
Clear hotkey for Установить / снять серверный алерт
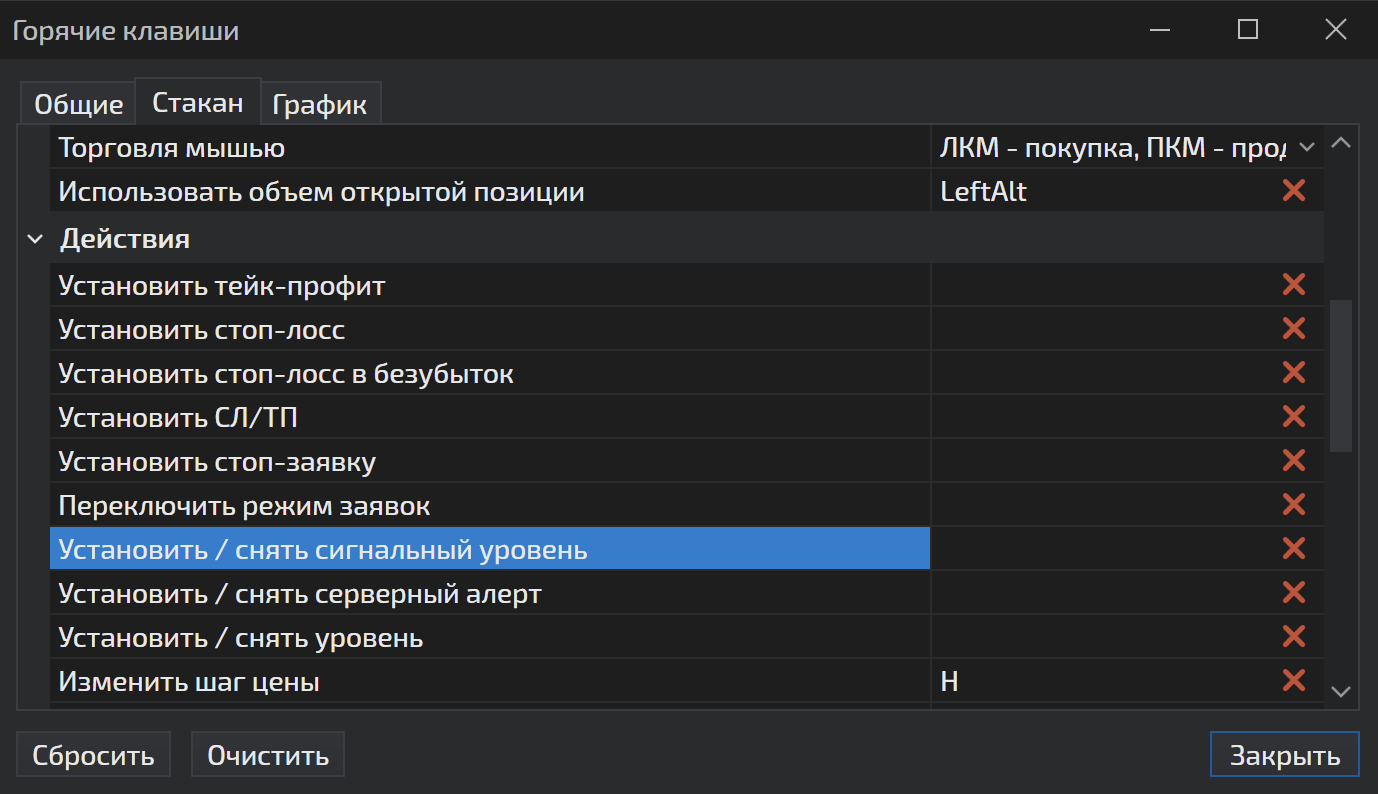click(x=1293, y=593)
